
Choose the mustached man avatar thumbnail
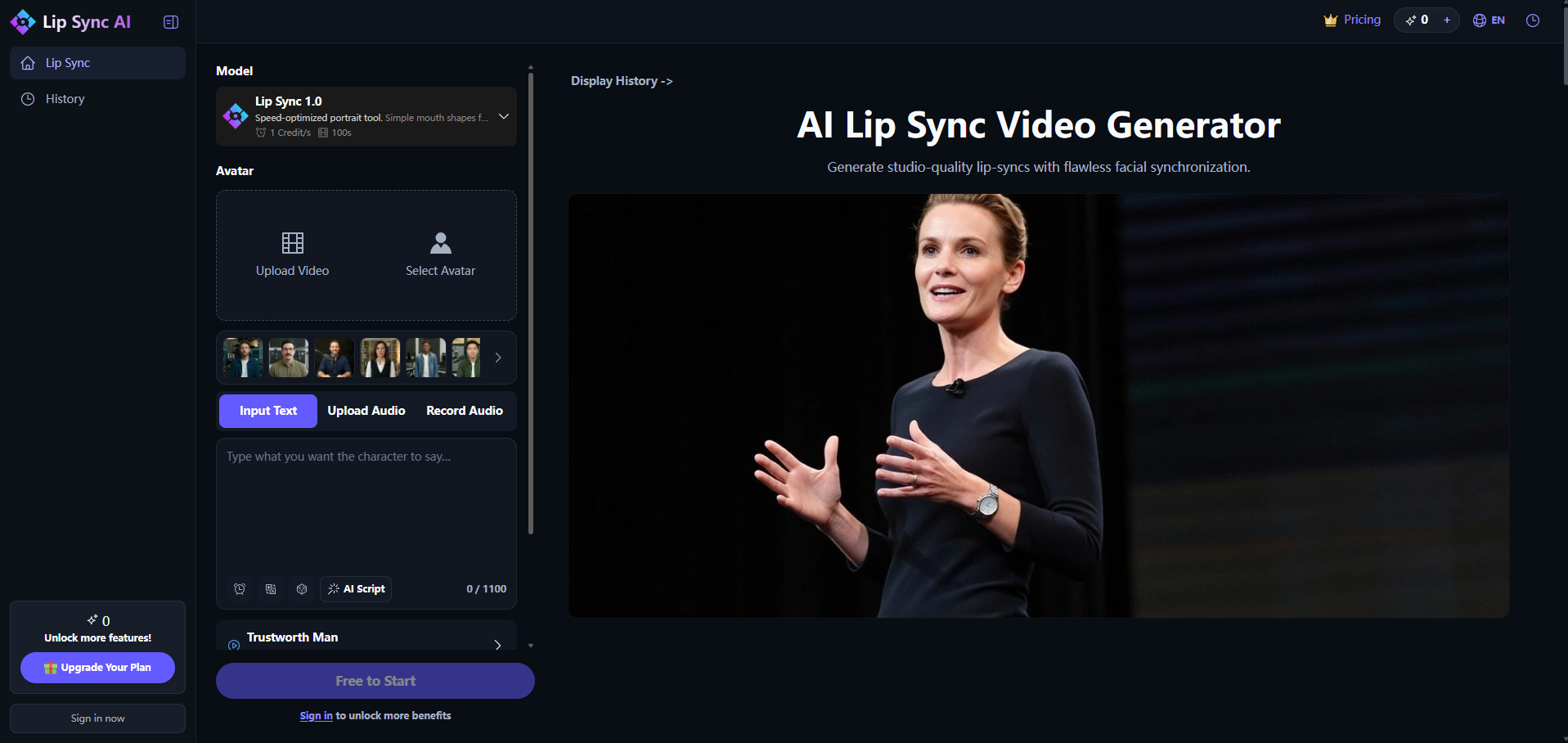[289, 358]
